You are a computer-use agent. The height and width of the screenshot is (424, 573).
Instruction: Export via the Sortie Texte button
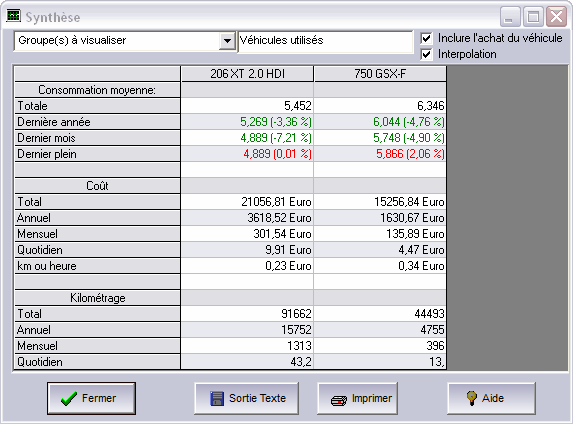(x=246, y=398)
